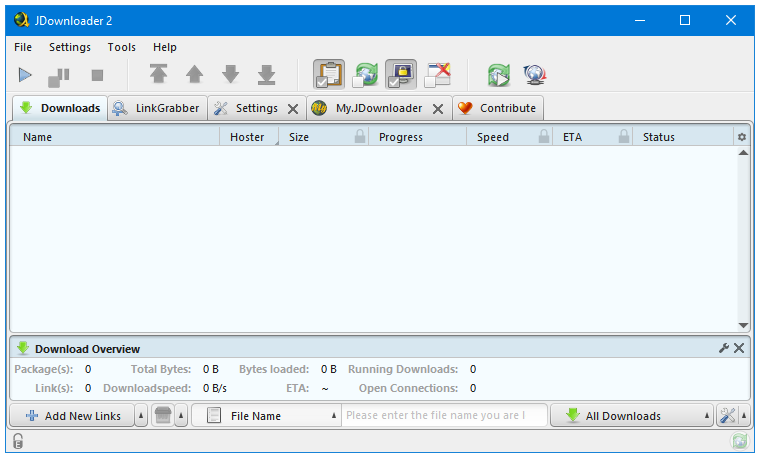The image size is (760, 459).
Task: Click the reconnect now globe icon
Action: coord(533,75)
